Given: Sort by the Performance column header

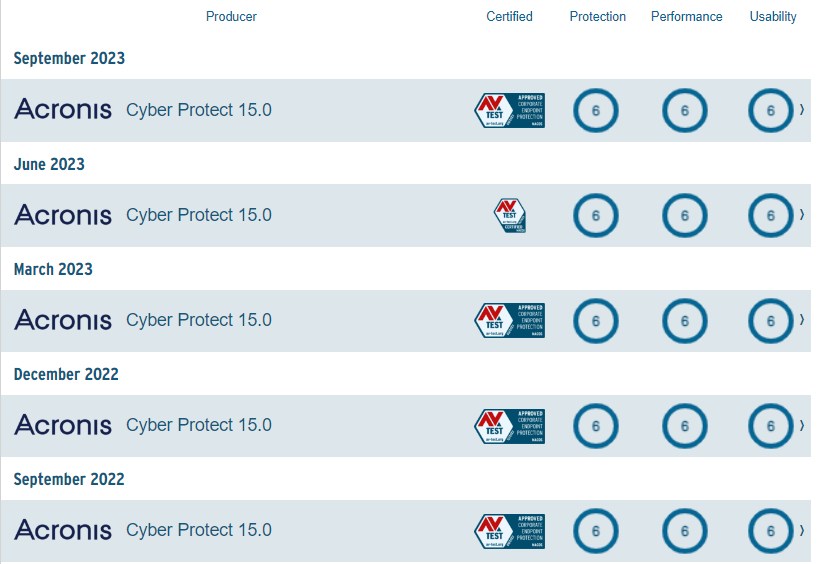Looking at the screenshot, I should coord(687,17).
